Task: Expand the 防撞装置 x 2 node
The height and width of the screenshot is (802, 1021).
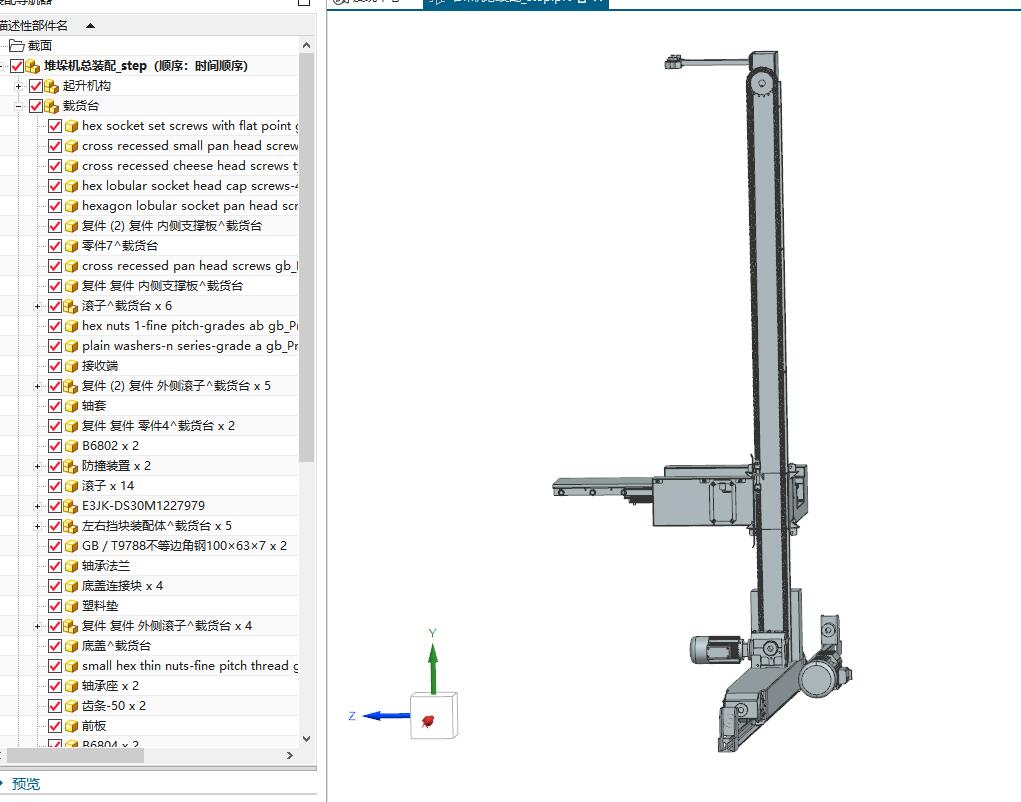Action: click(x=37, y=466)
